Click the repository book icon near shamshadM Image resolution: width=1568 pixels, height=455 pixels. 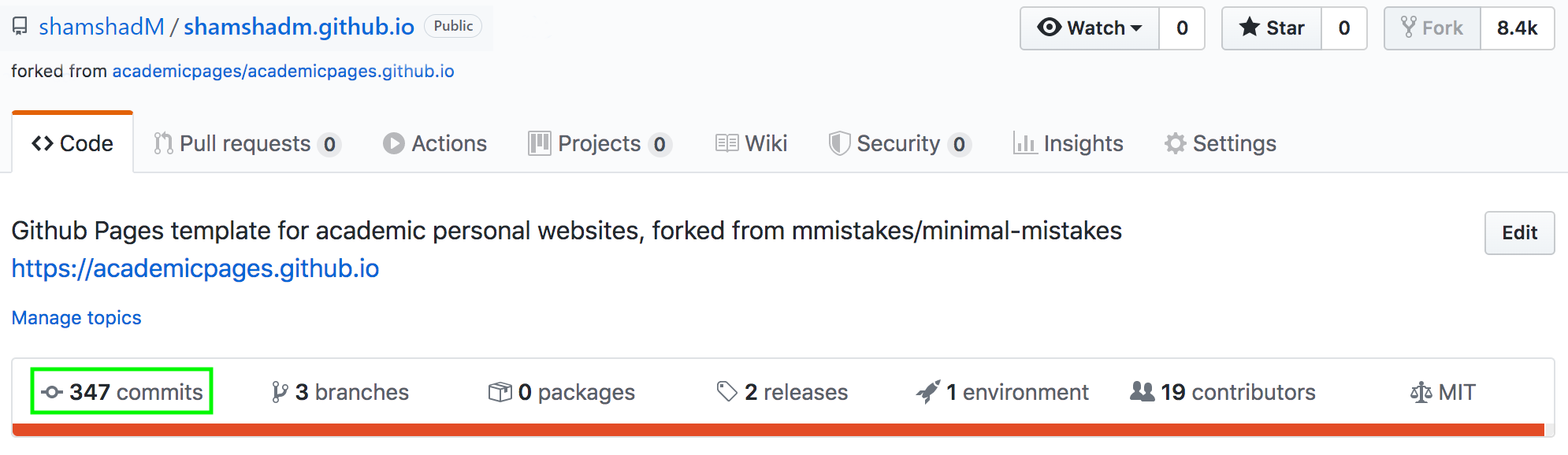point(20,28)
